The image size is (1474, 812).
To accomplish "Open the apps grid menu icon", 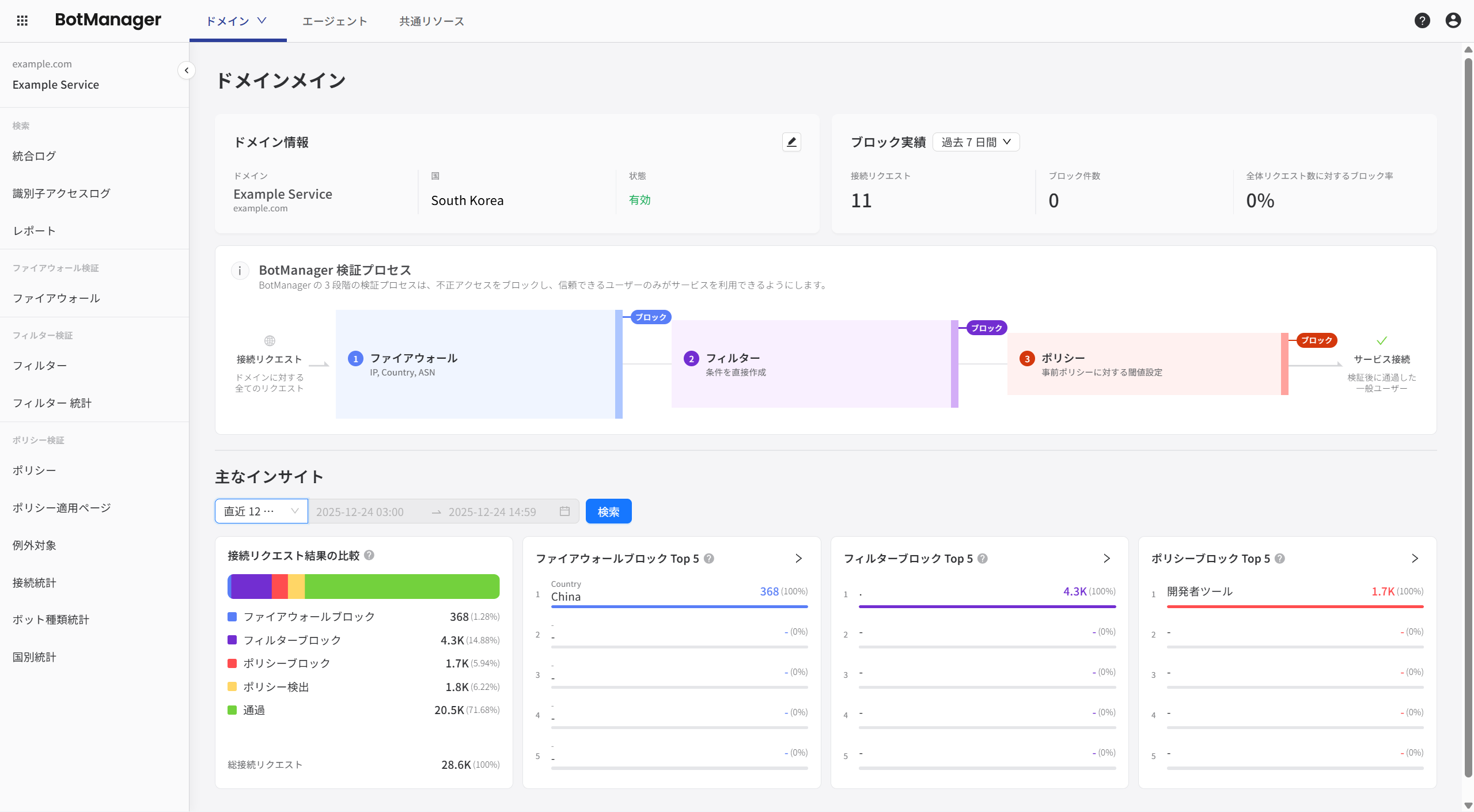I will [x=22, y=21].
